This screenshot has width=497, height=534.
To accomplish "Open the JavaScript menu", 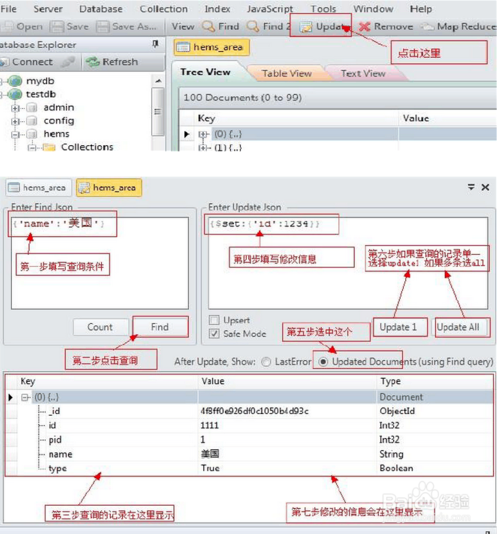I will (x=270, y=9).
